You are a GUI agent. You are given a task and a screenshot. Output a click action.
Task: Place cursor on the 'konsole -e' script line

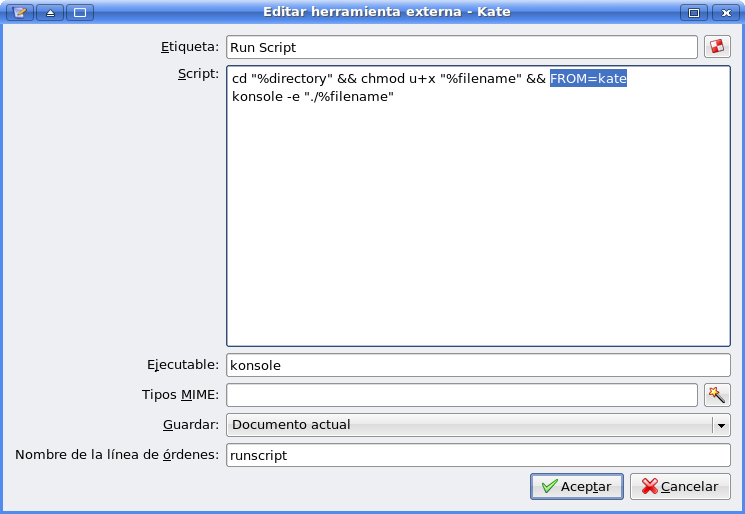(313, 96)
